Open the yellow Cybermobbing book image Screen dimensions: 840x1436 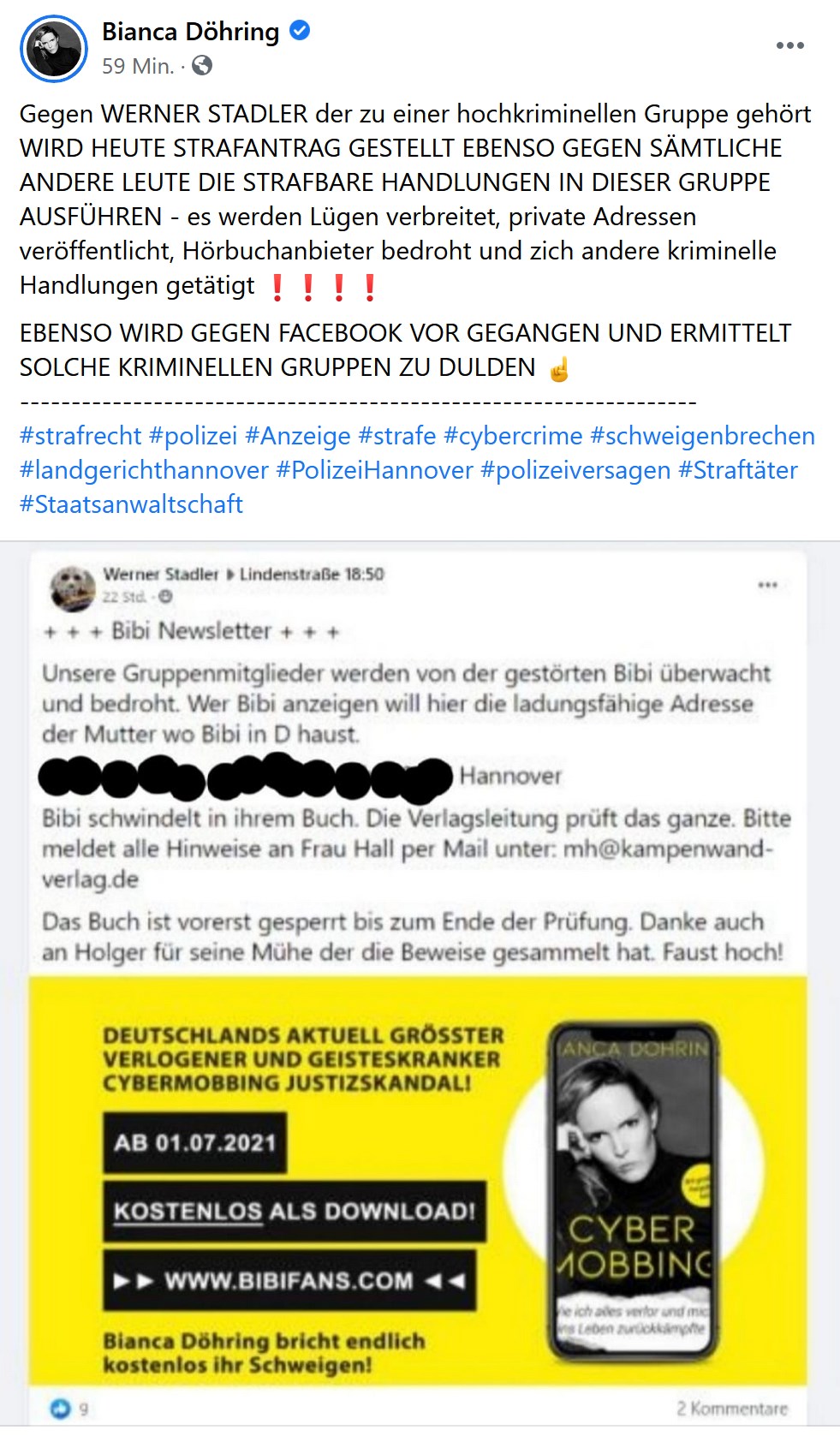[418, 1181]
